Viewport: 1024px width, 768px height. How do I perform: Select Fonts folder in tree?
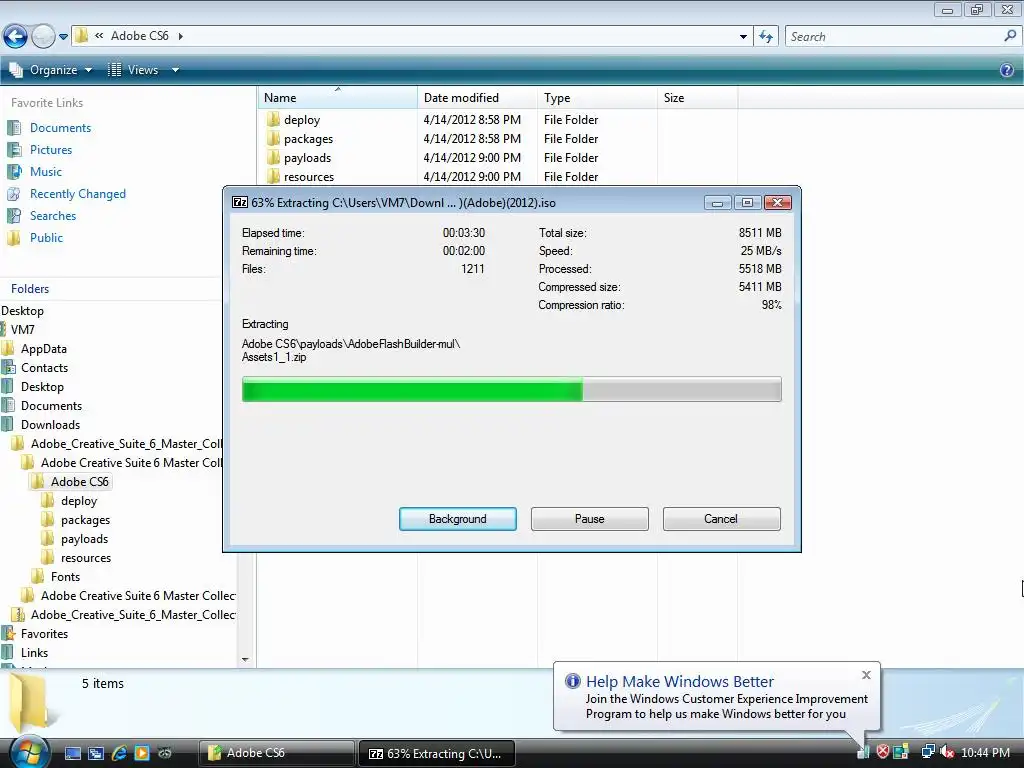click(x=65, y=577)
